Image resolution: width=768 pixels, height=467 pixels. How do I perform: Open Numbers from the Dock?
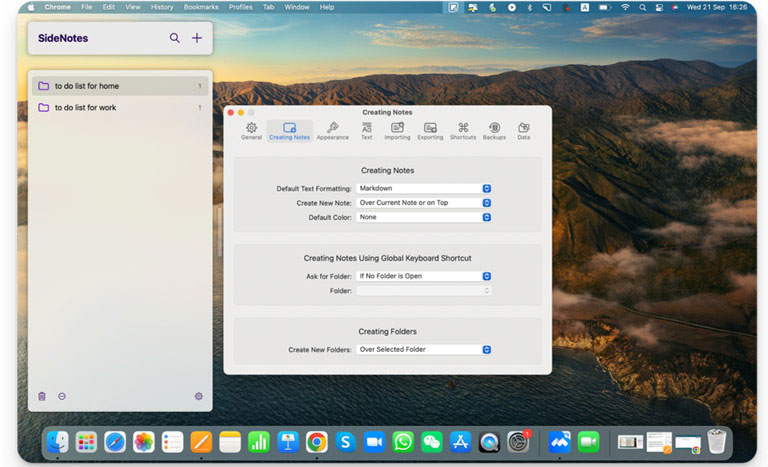pos(259,442)
